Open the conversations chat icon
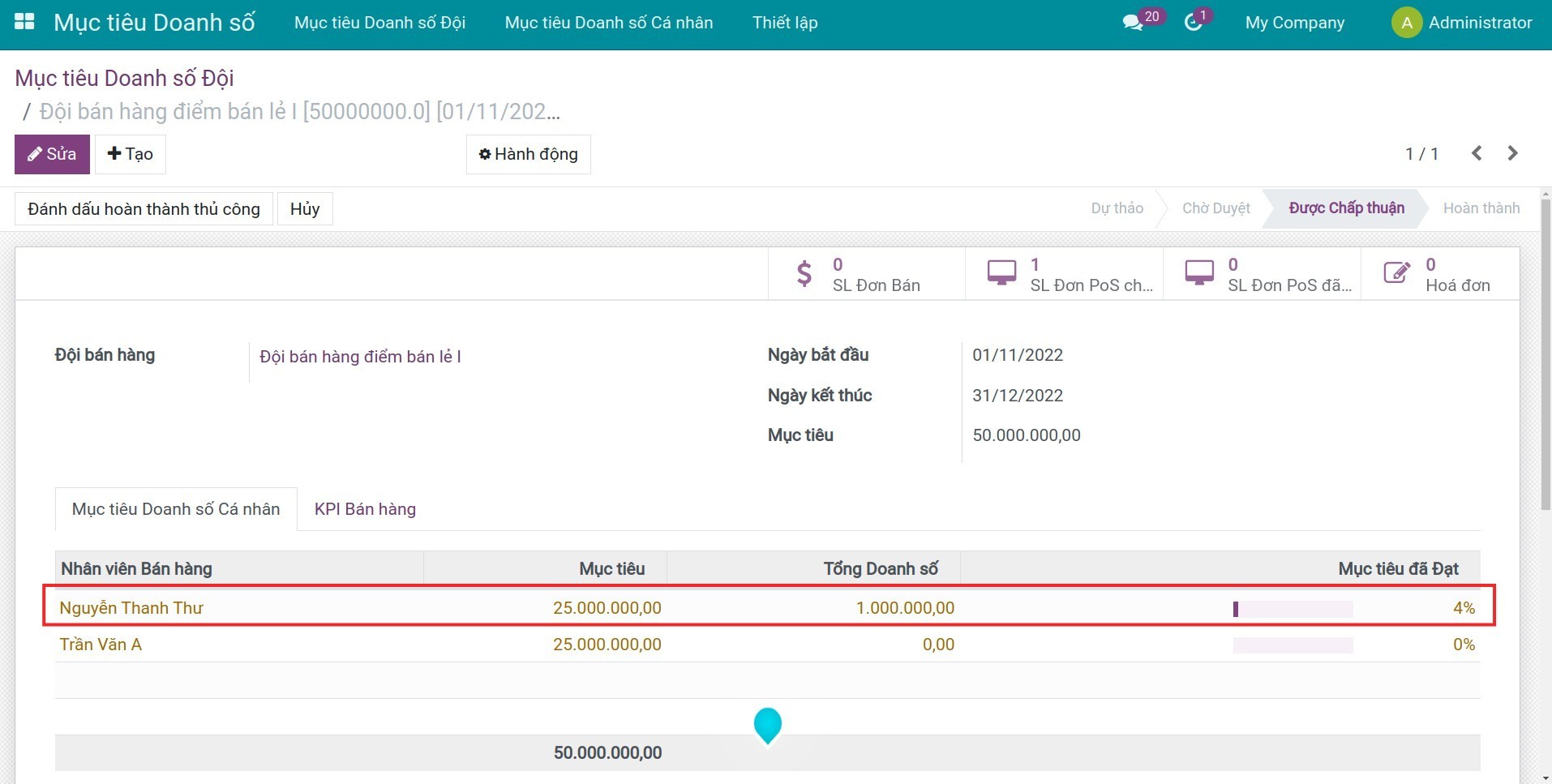 1133,23
